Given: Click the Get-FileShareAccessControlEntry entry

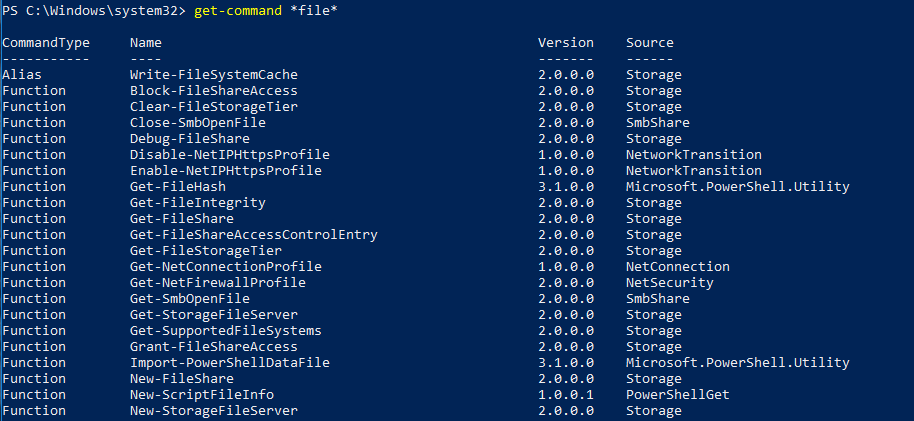Looking at the screenshot, I should point(254,235).
